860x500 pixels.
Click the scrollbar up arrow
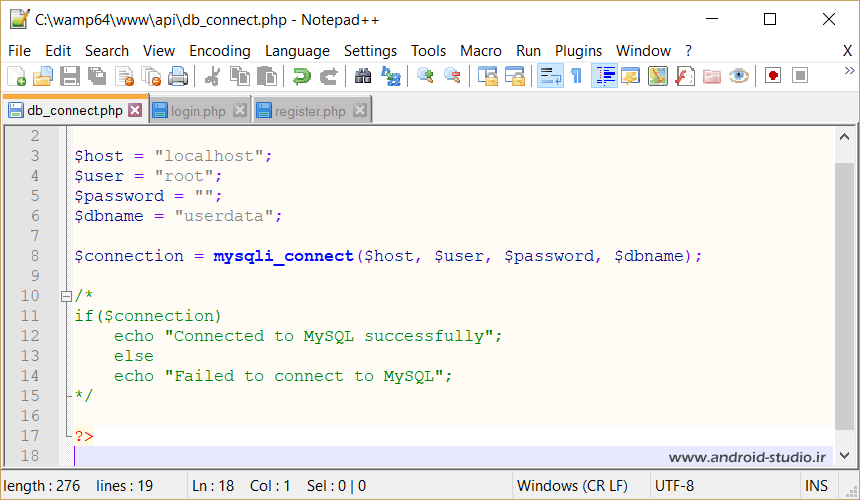click(845, 137)
